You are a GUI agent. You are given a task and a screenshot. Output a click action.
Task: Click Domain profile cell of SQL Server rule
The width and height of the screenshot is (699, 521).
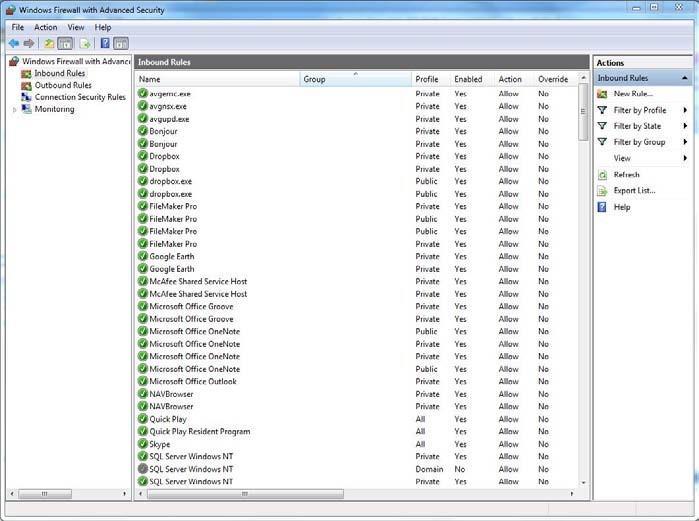[429, 469]
